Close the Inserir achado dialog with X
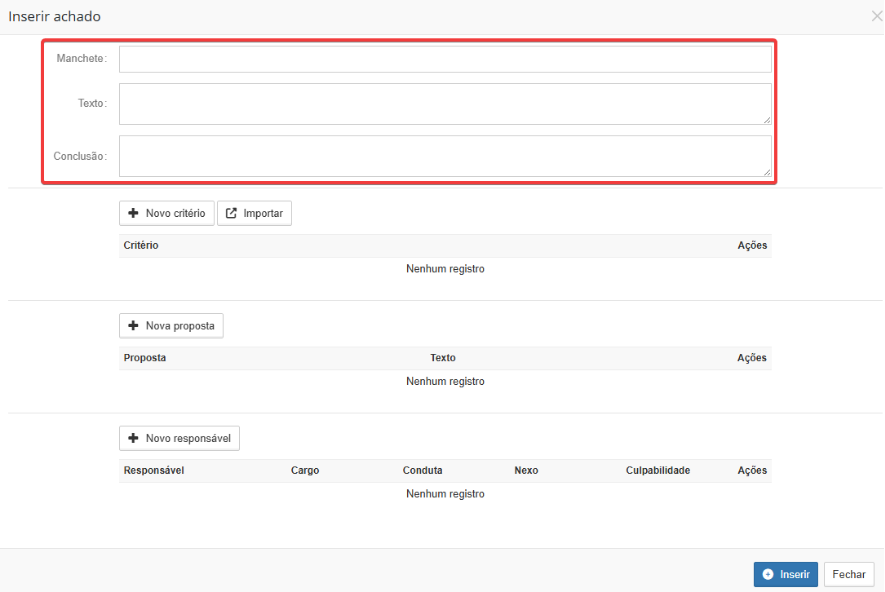 click(877, 16)
